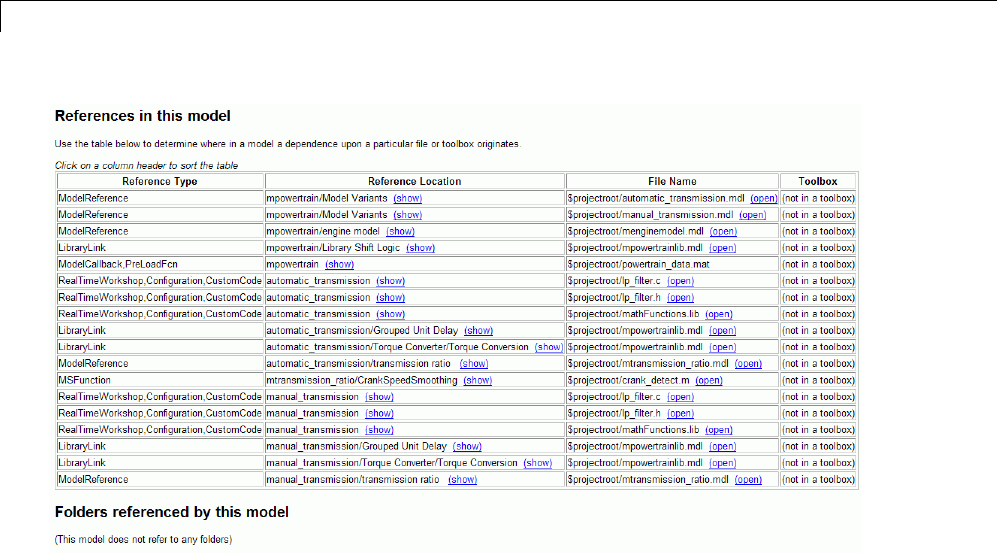The width and height of the screenshot is (997, 553).
Task: Open the manual_transmission.mdl file link
Action: [x=752, y=215]
